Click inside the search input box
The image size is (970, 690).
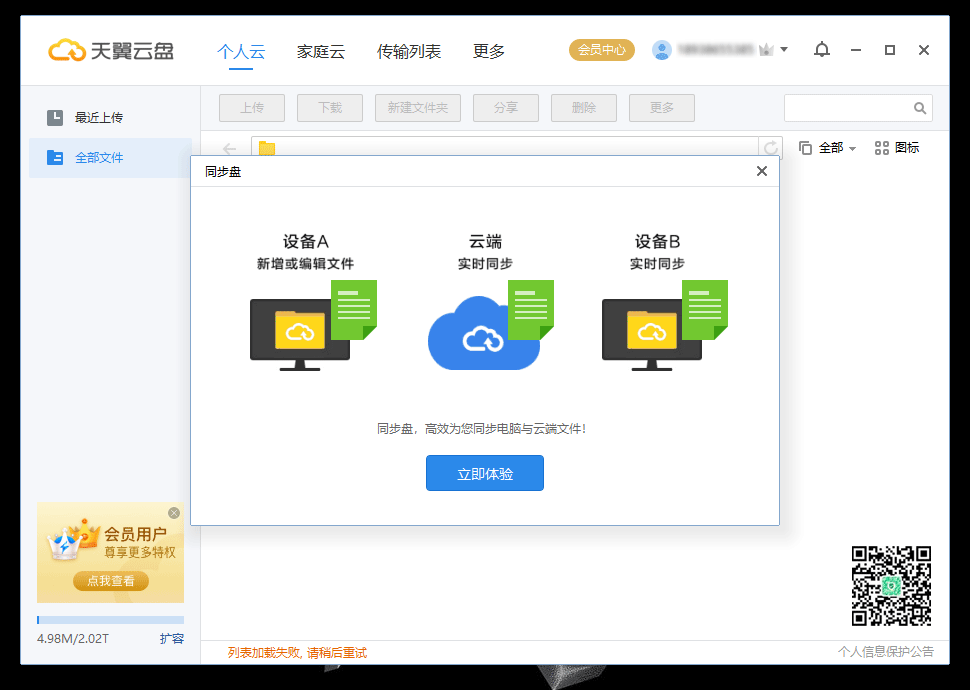click(x=850, y=107)
